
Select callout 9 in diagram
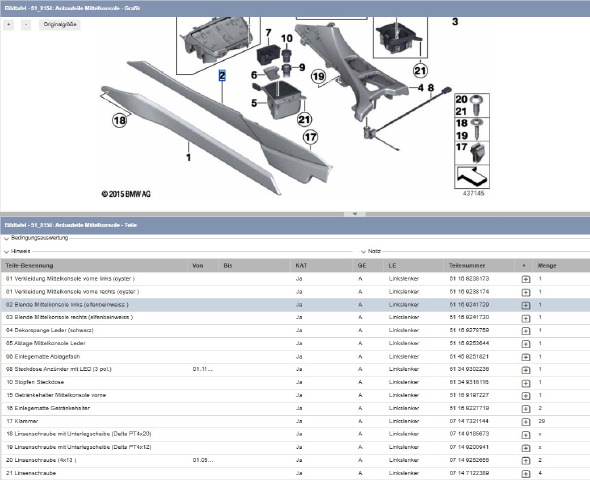pyautogui.click(x=302, y=67)
